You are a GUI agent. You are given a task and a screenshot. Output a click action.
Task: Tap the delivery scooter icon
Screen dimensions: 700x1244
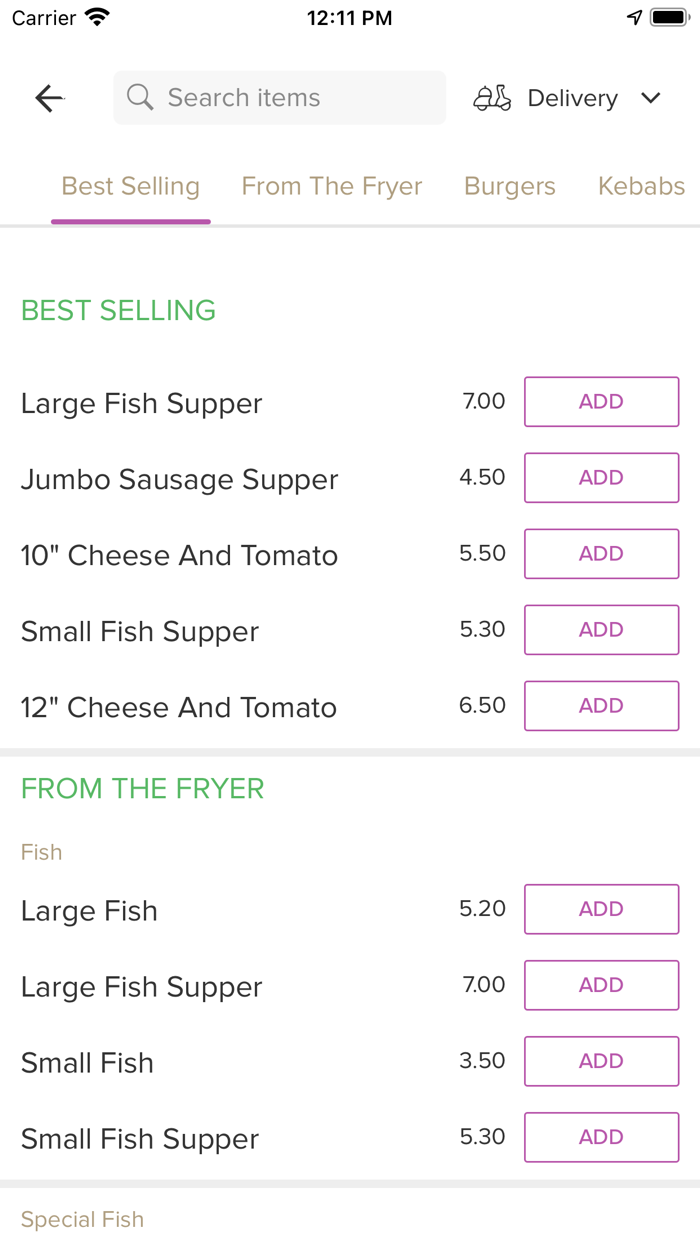[x=491, y=97]
